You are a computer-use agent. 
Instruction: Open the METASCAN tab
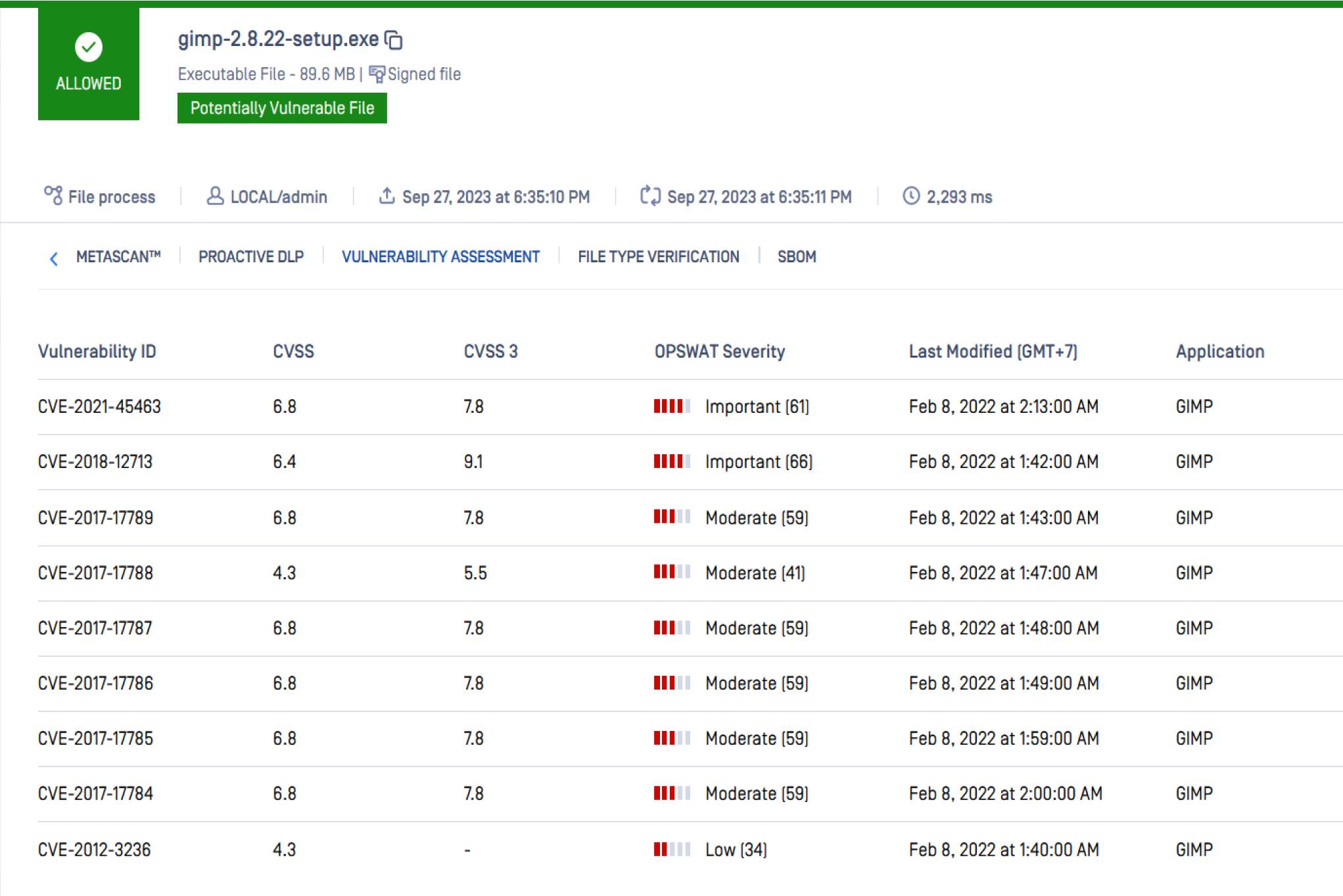click(x=118, y=257)
